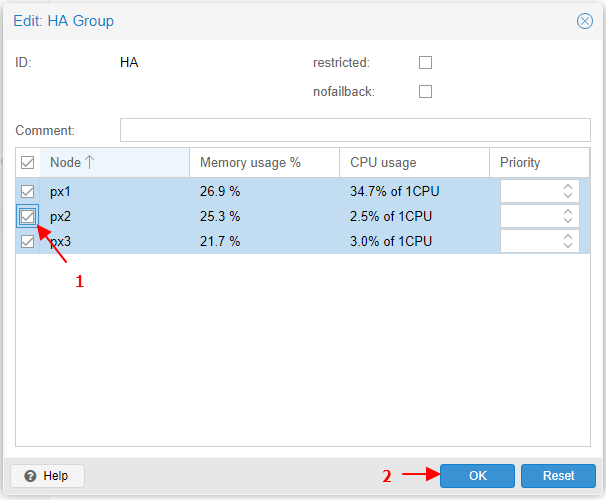Uncheck the px2 node checkbox
The height and width of the screenshot is (500, 606).
tap(28, 216)
